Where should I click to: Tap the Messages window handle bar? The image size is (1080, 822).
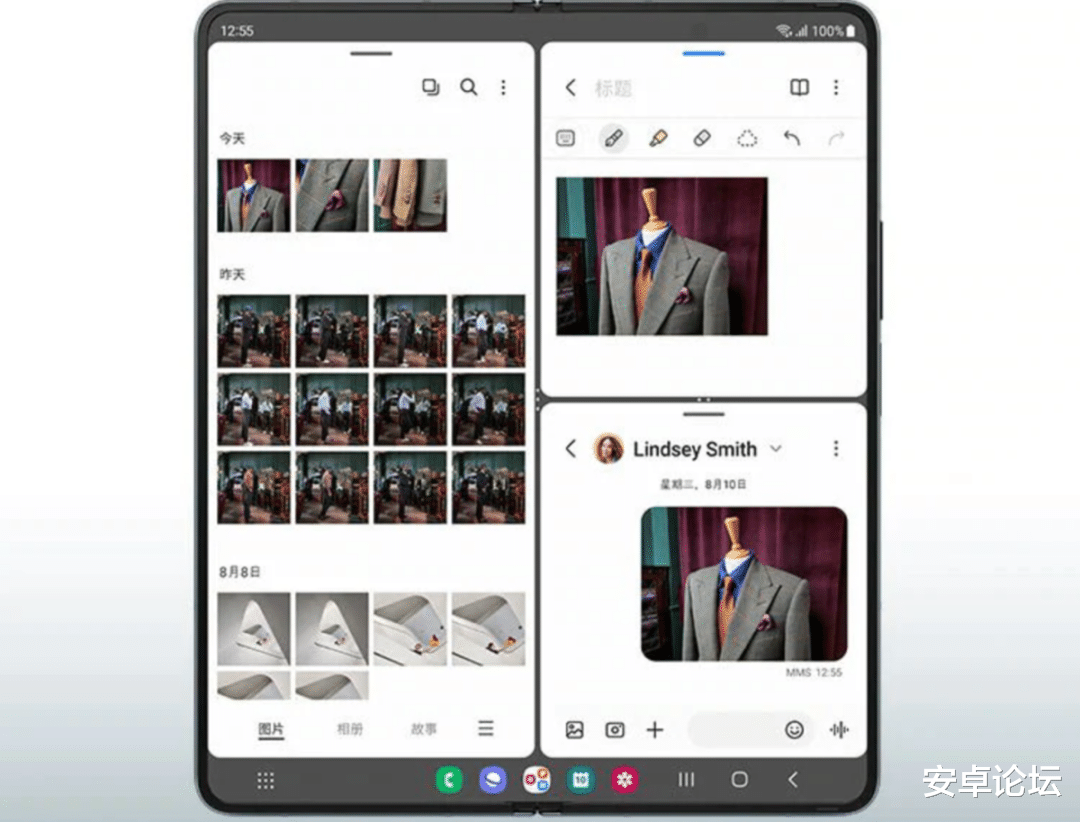click(x=703, y=414)
